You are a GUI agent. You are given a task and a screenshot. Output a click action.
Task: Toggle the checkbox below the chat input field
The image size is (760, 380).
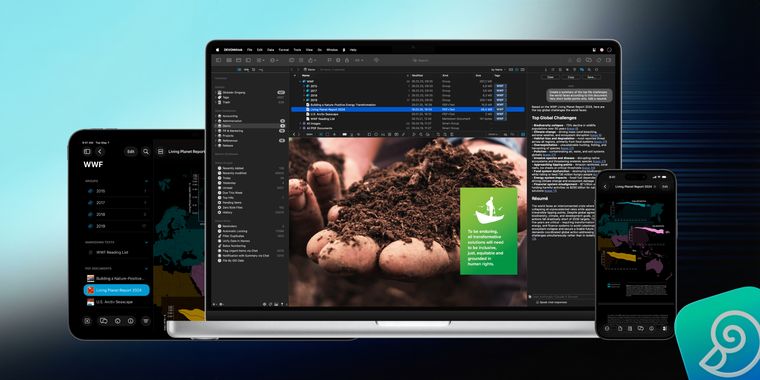point(538,302)
